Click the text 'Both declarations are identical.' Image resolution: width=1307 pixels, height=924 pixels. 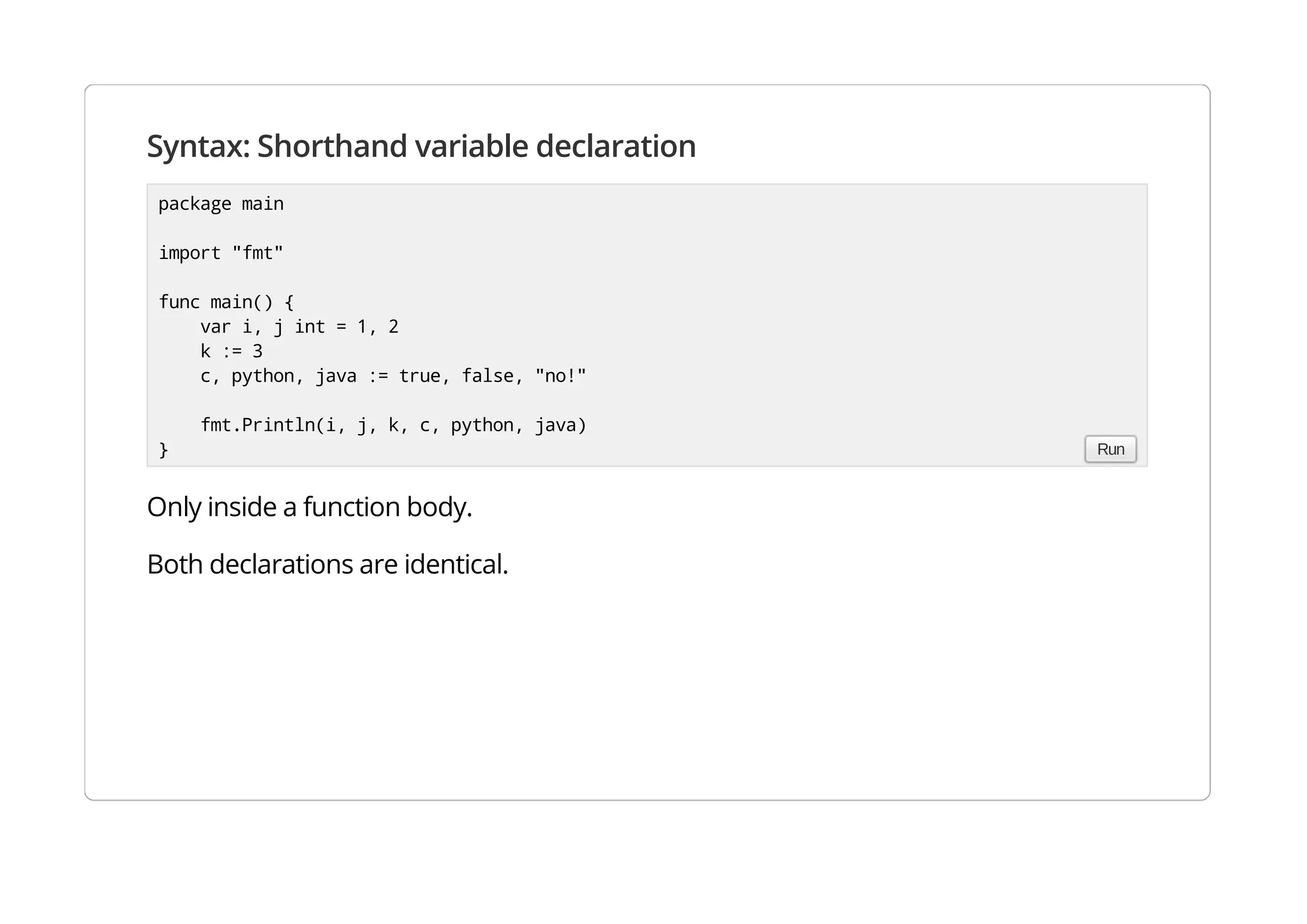coord(327,565)
